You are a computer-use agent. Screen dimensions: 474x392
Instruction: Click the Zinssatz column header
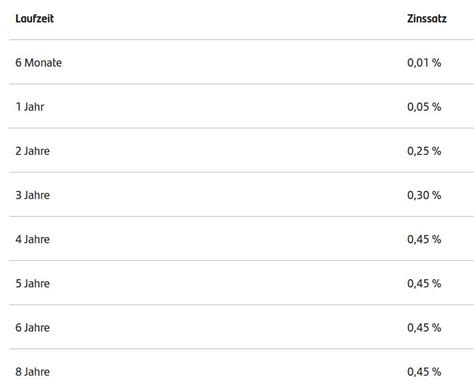pos(427,18)
